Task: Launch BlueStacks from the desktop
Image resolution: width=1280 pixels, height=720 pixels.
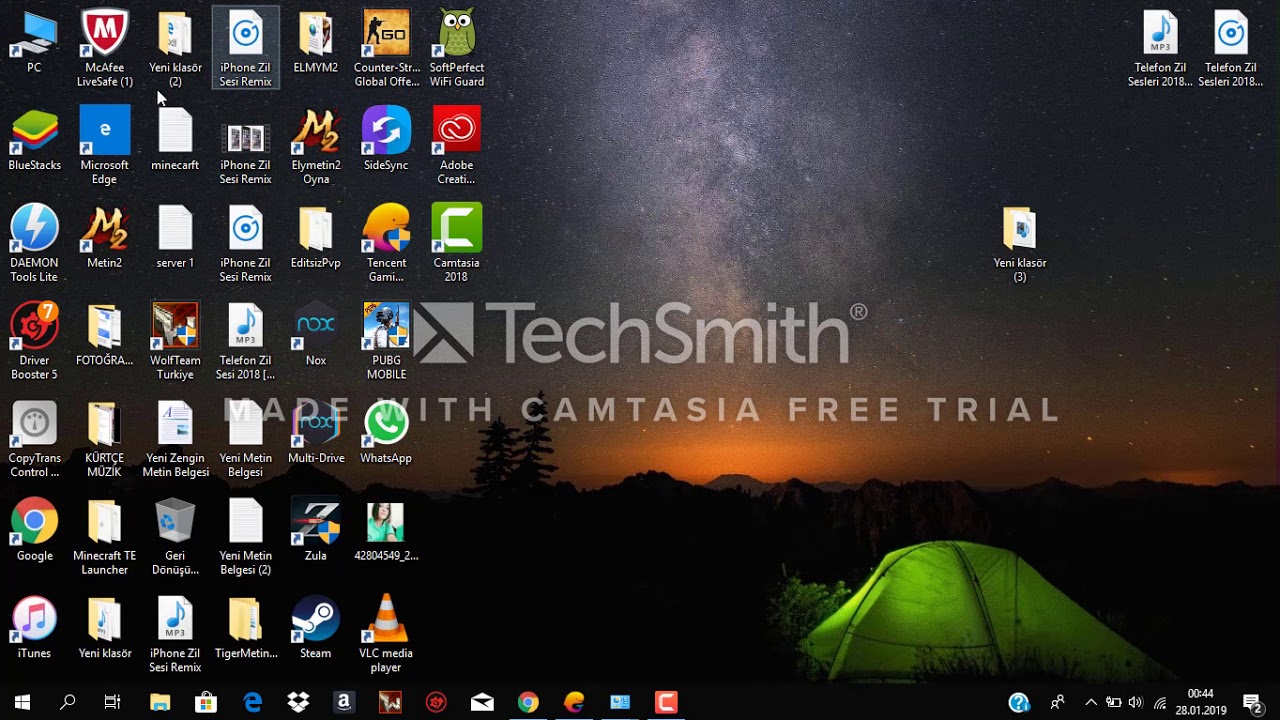Action: [x=34, y=140]
